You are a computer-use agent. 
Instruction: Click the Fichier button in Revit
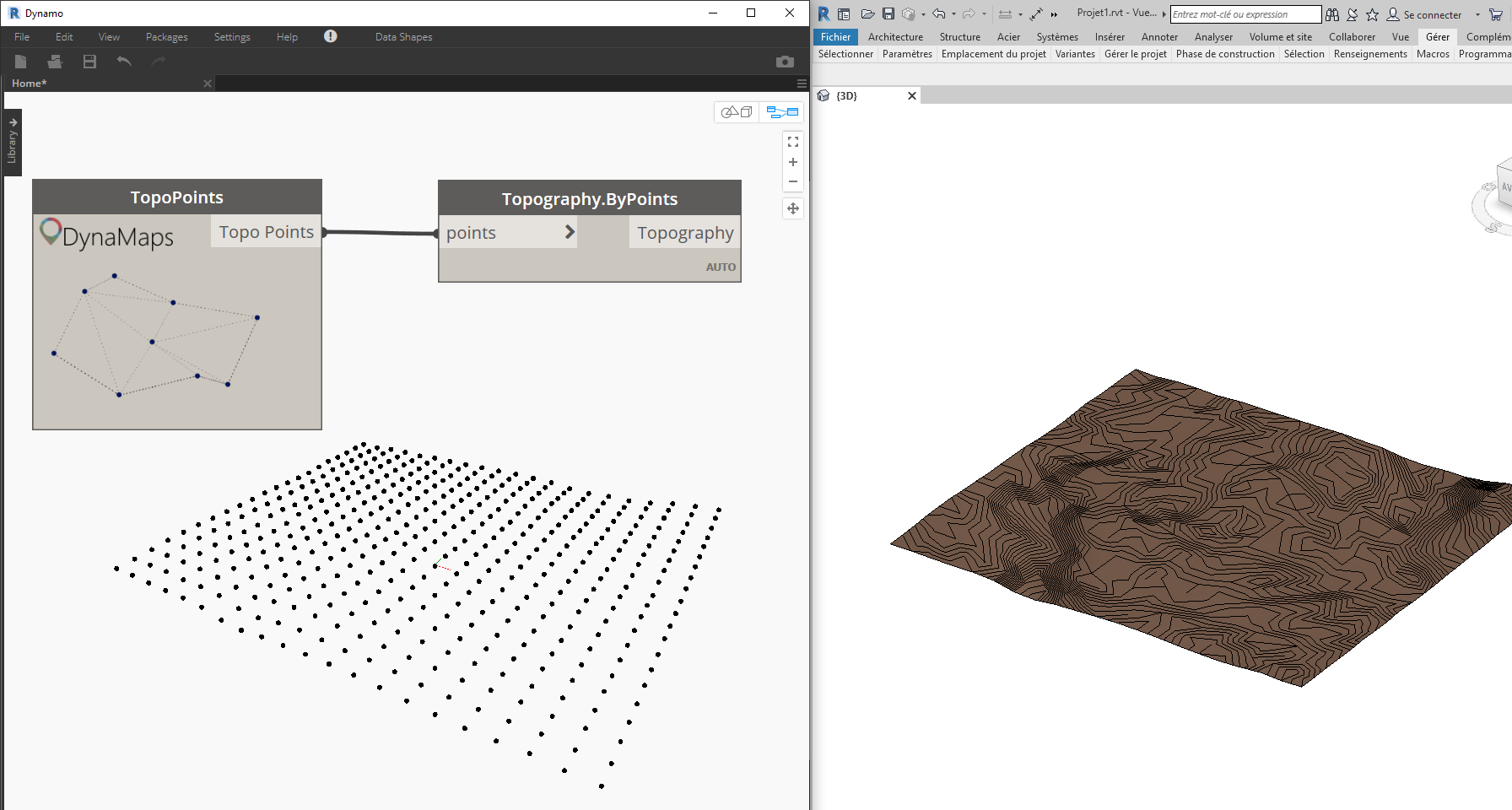[x=835, y=37]
